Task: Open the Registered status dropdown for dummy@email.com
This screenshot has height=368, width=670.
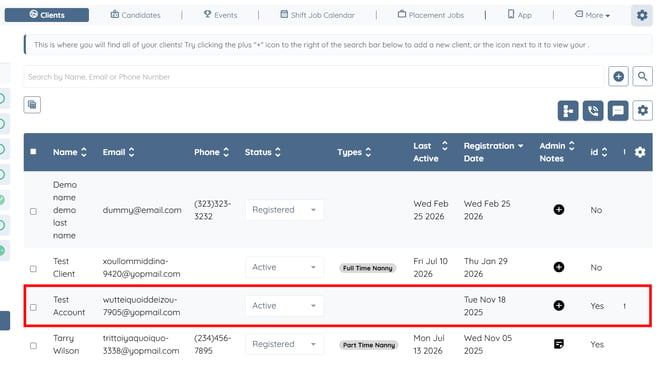Action: [x=284, y=210]
